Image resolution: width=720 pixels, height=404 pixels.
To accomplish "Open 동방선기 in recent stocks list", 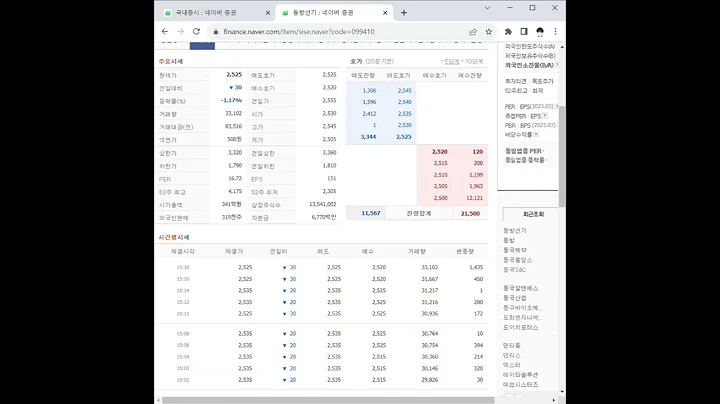I will pos(515,231).
